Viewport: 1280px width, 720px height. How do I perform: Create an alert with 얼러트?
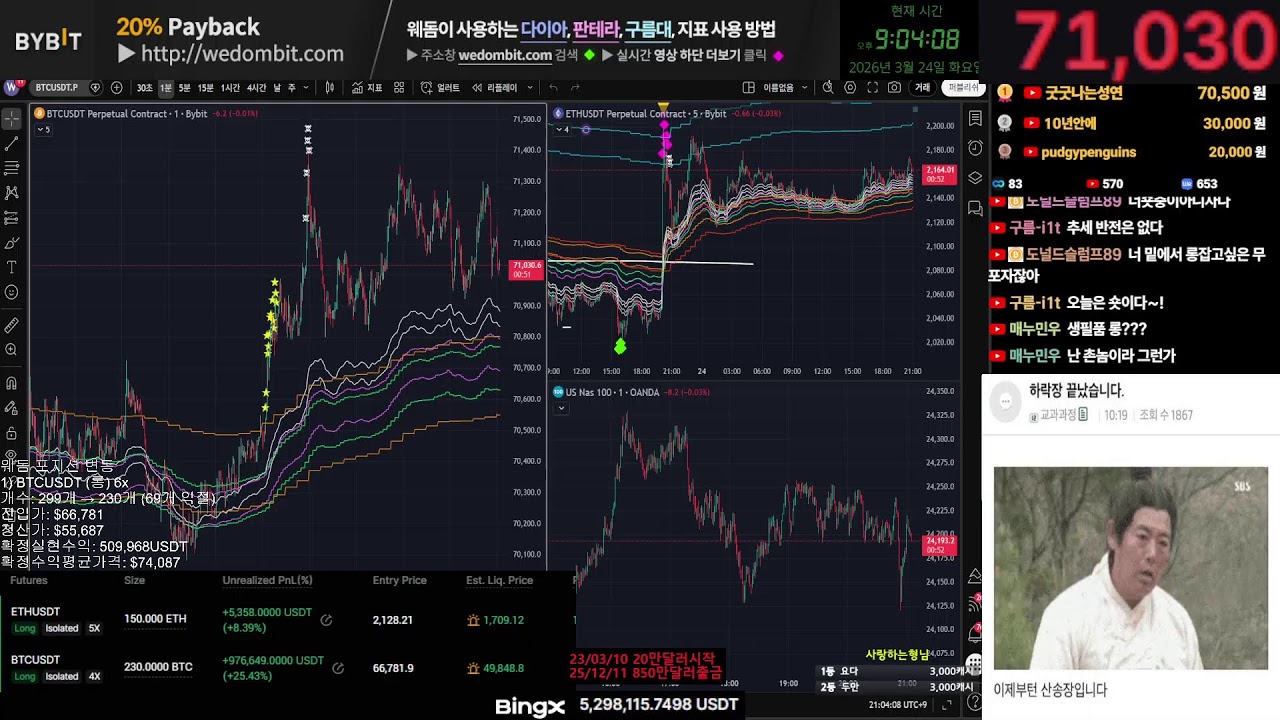point(441,87)
